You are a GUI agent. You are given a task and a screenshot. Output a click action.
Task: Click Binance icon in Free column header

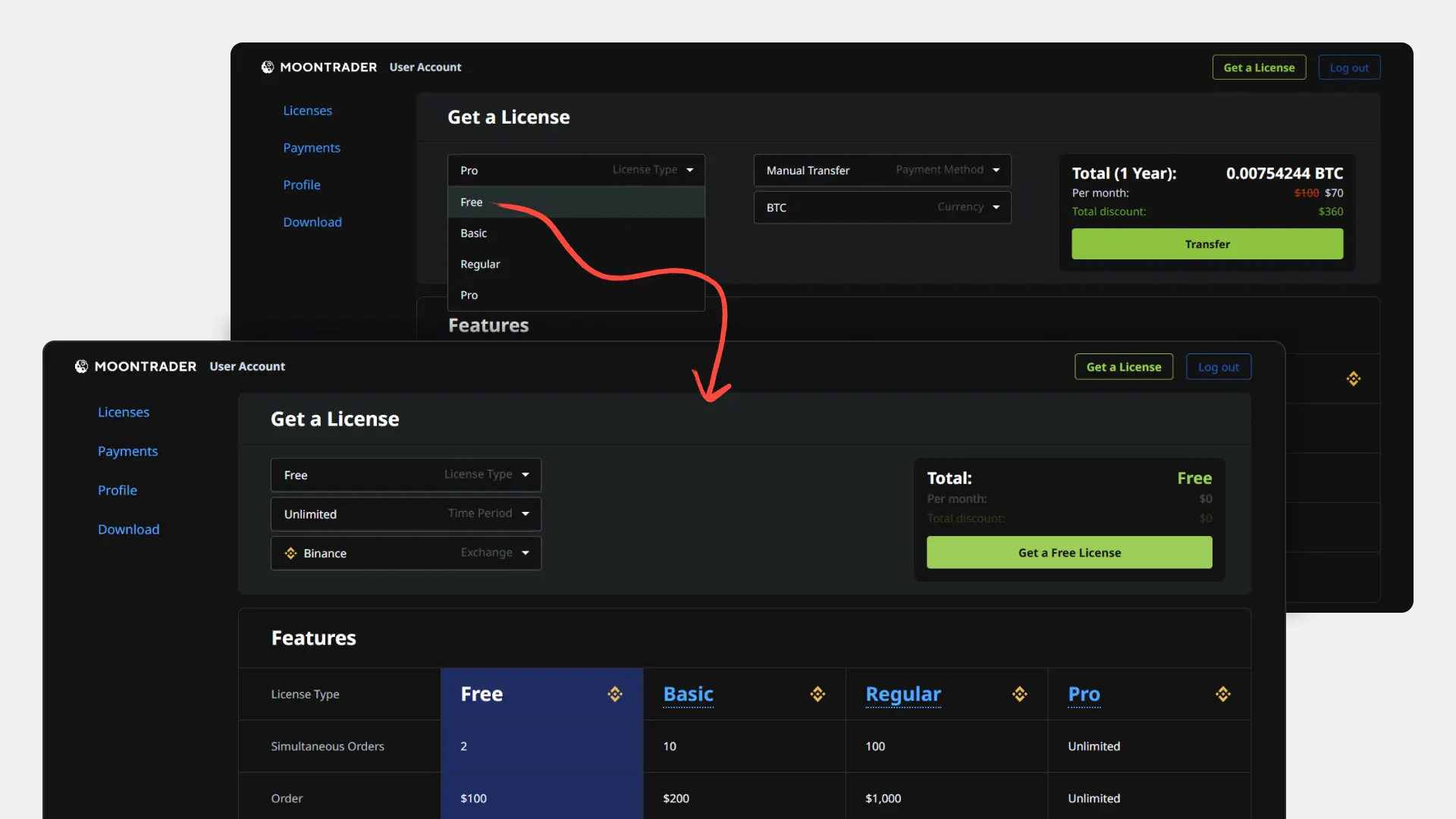[615, 694]
